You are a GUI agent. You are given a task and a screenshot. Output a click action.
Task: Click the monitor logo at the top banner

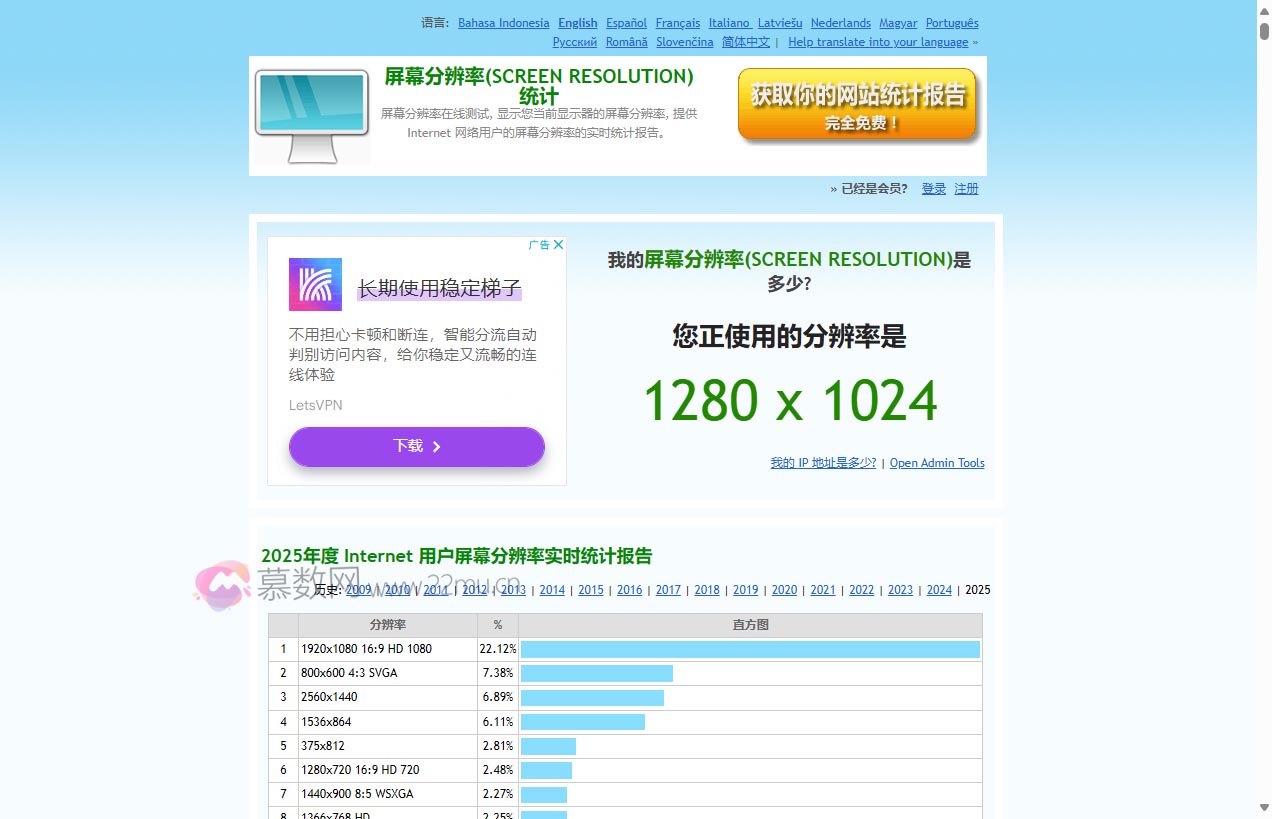click(311, 113)
